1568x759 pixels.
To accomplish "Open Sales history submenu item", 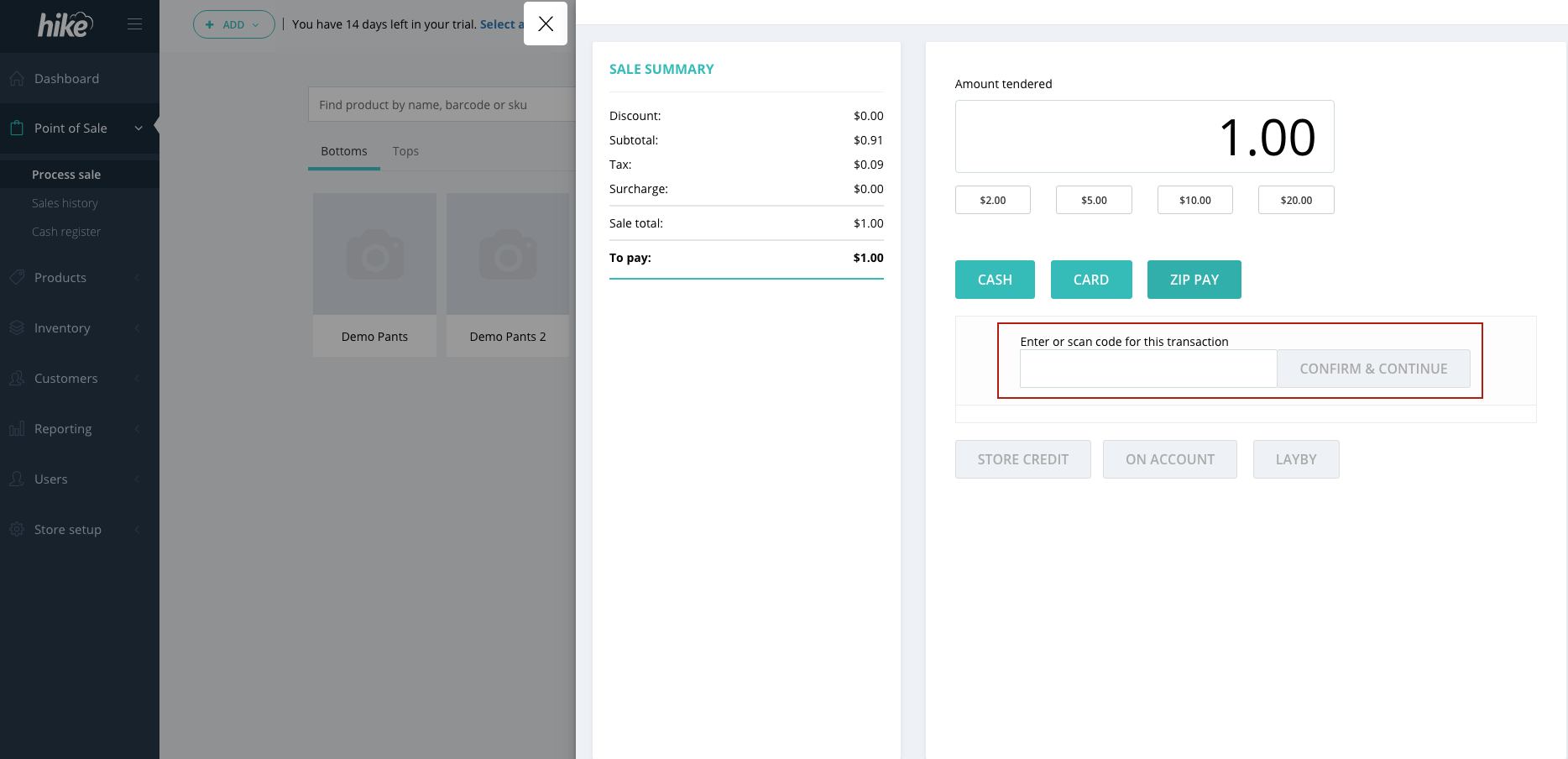I will [65, 203].
